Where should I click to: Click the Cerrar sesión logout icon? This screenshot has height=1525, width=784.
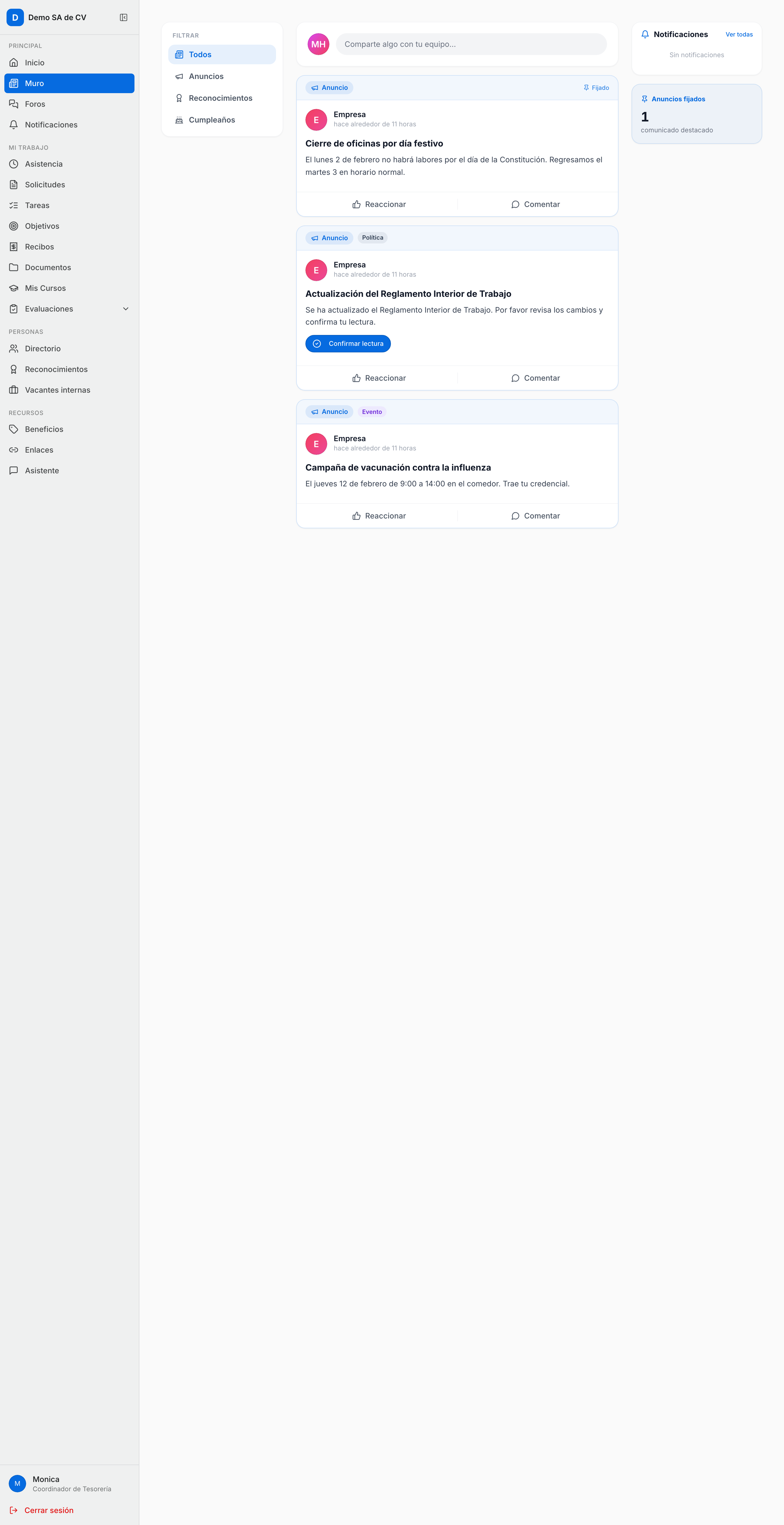(14, 1510)
